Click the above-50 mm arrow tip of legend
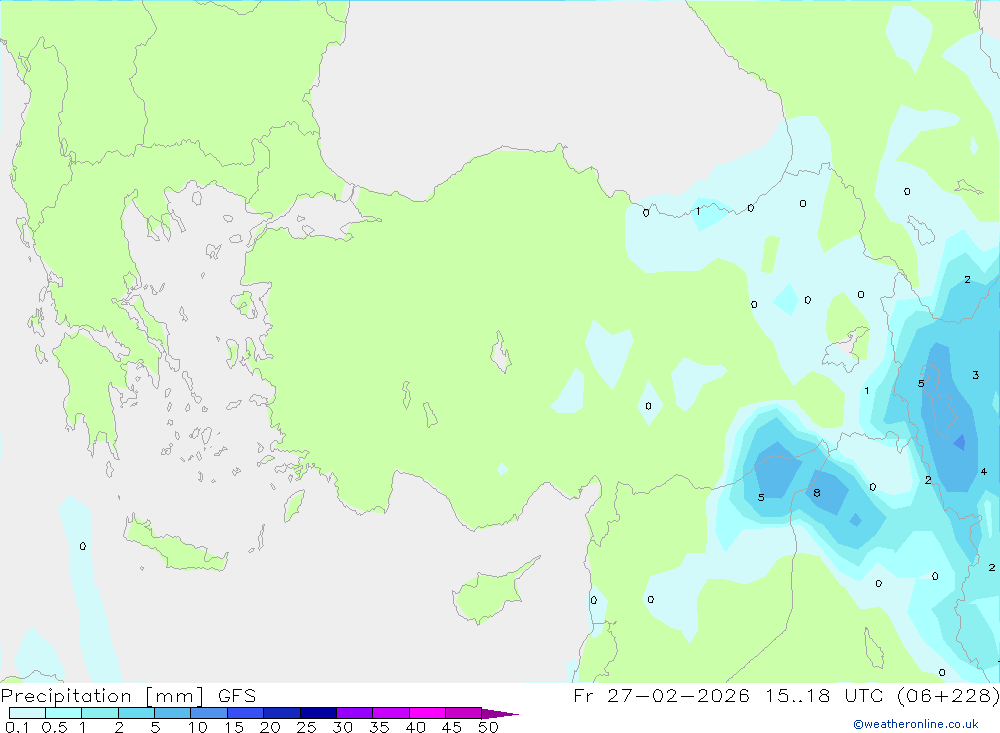Image resolution: width=1000 pixels, height=733 pixels. click(500, 714)
